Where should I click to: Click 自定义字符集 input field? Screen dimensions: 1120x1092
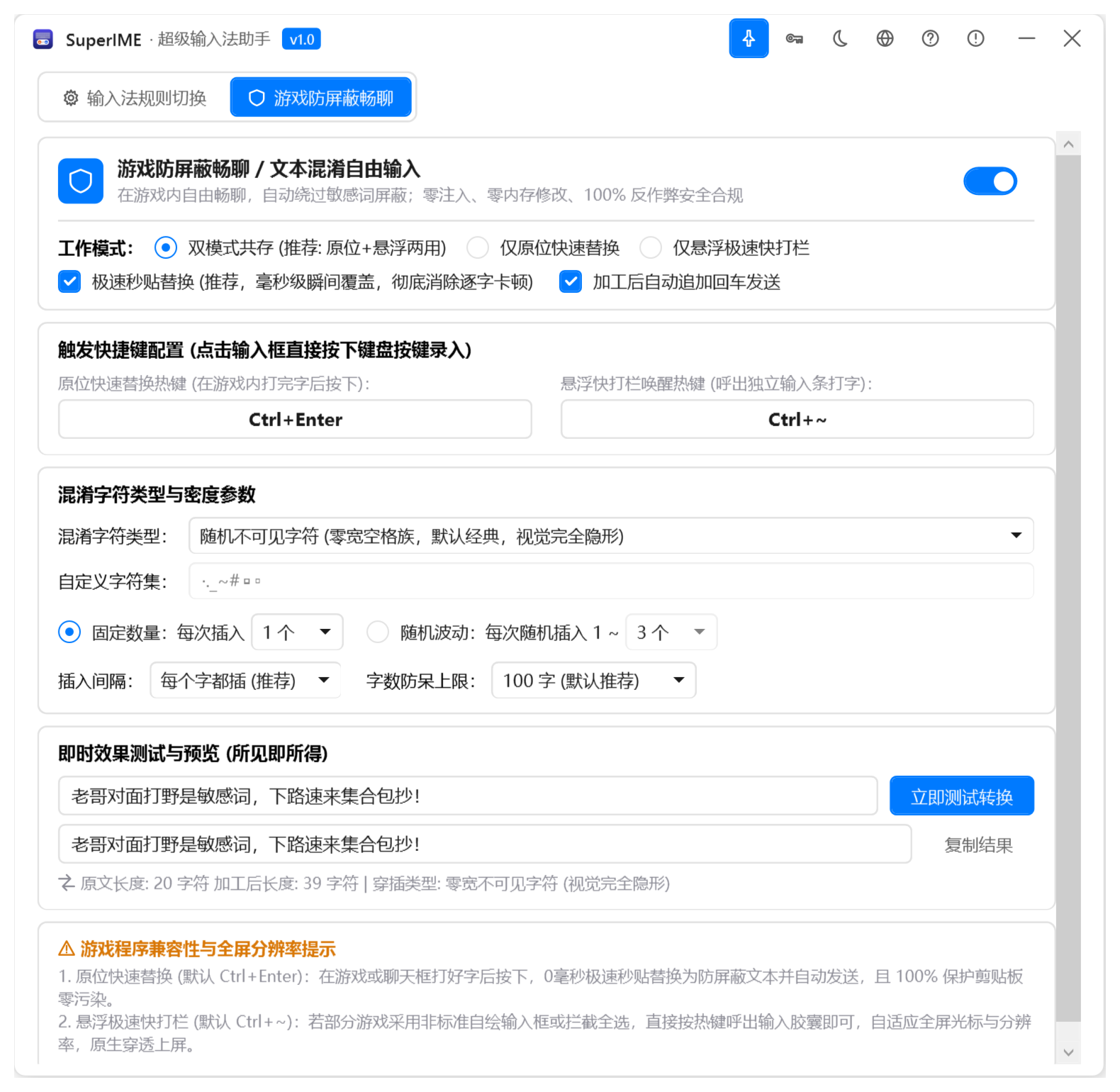[611, 581]
